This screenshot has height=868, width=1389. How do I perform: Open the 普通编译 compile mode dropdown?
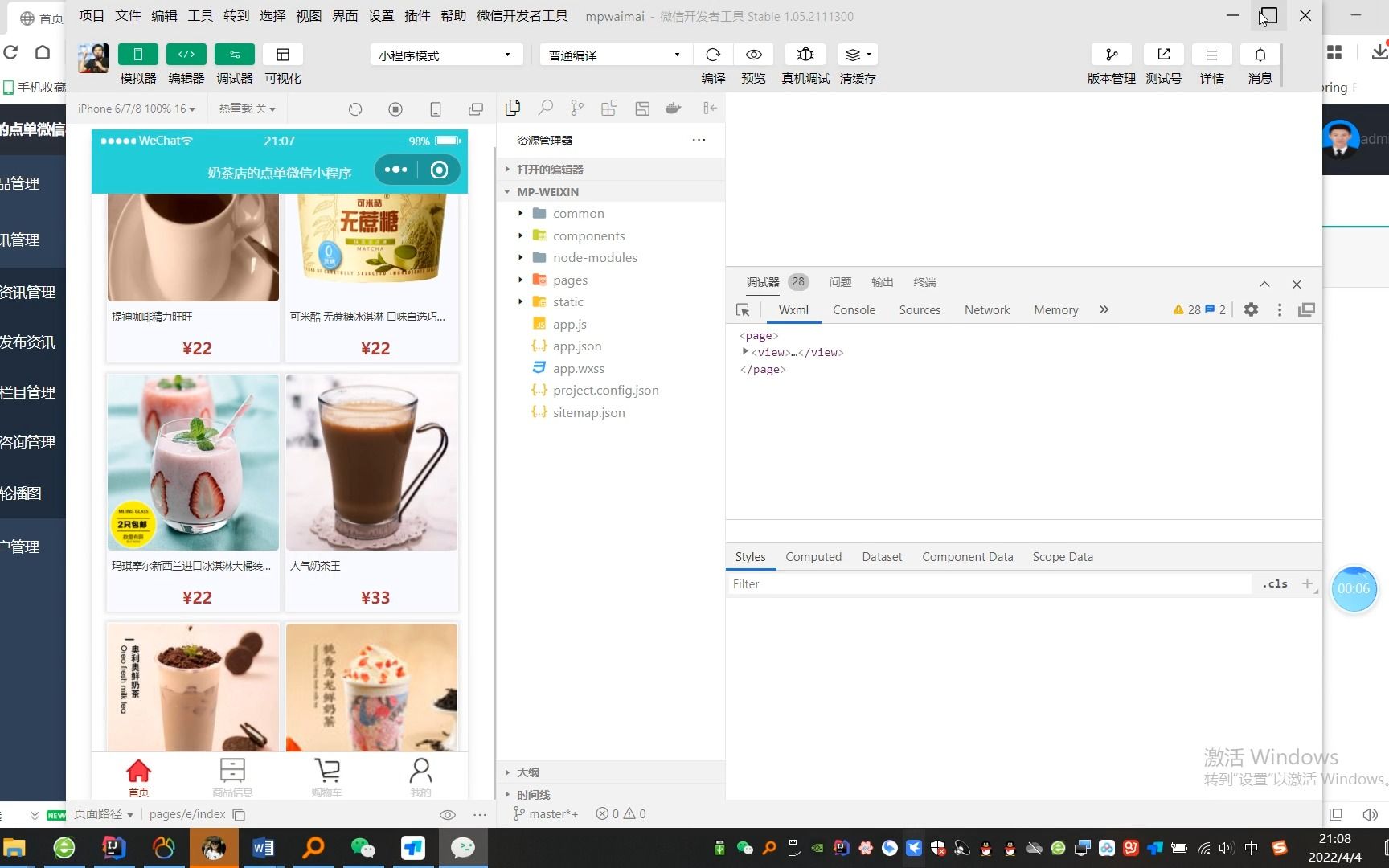click(616, 55)
